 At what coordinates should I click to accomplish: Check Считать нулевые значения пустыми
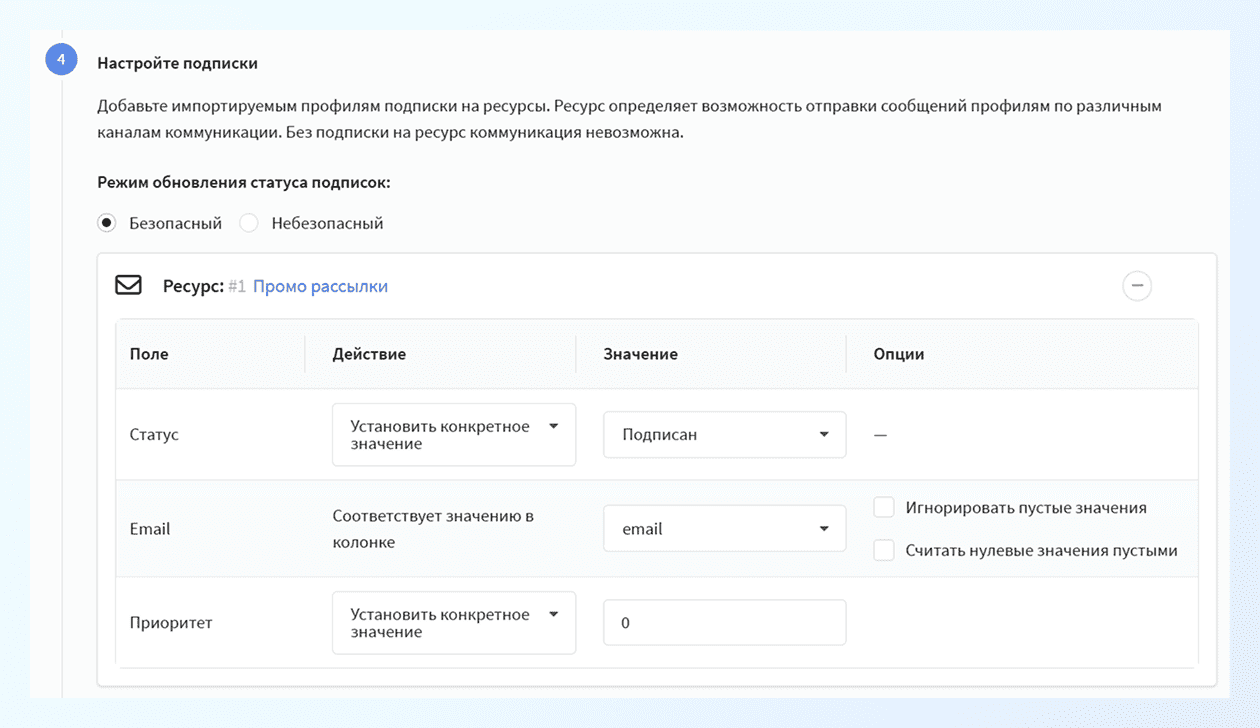[x=884, y=550]
